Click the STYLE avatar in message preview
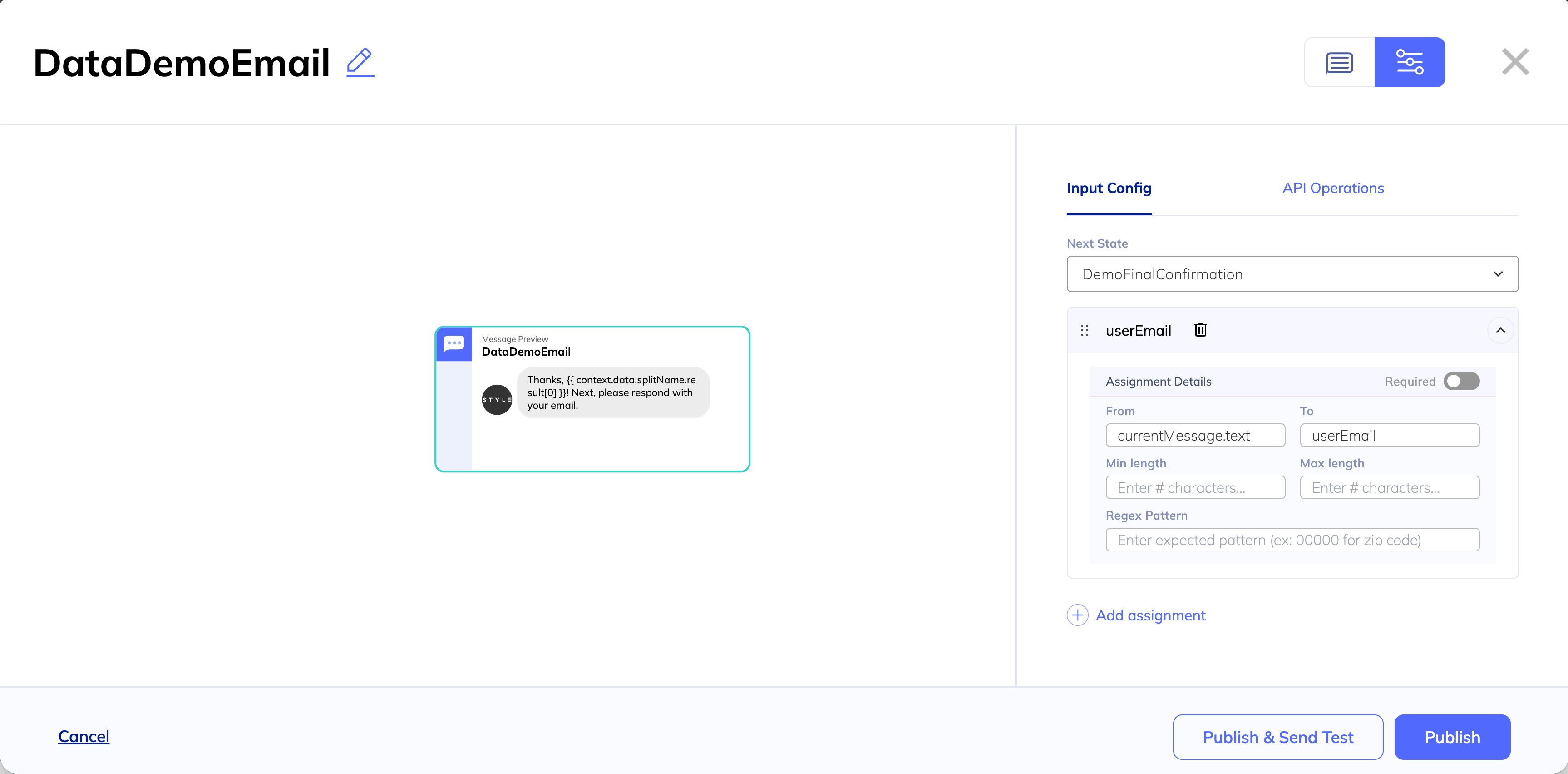This screenshot has width=1568, height=774. click(497, 399)
